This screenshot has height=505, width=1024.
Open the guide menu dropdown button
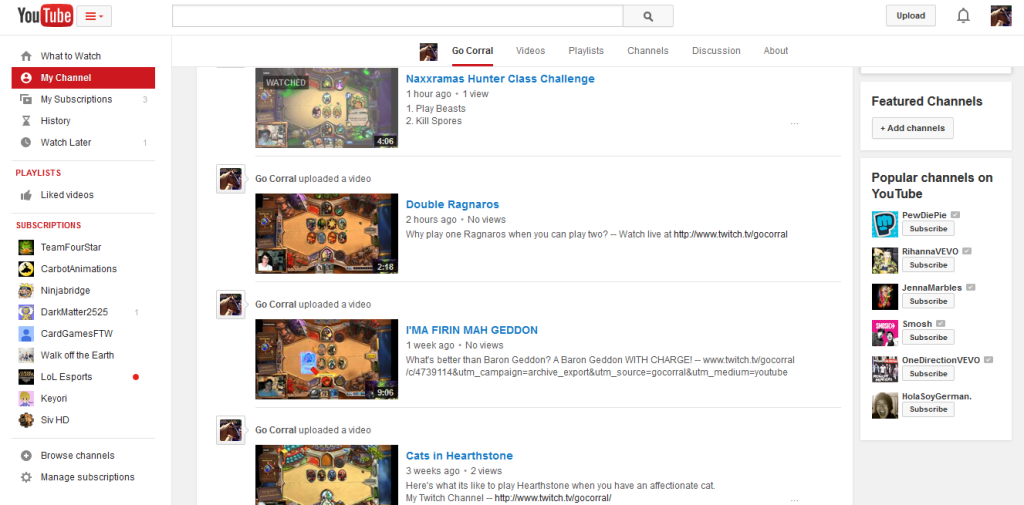point(94,16)
